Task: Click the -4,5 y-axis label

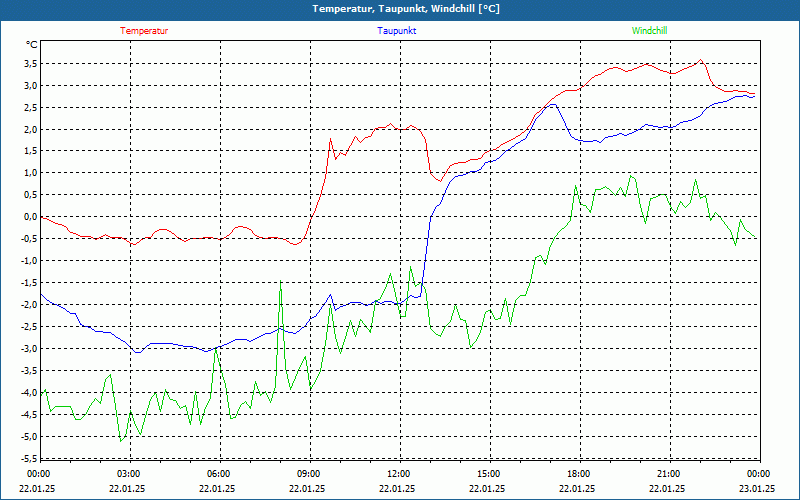Action: coord(29,415)
